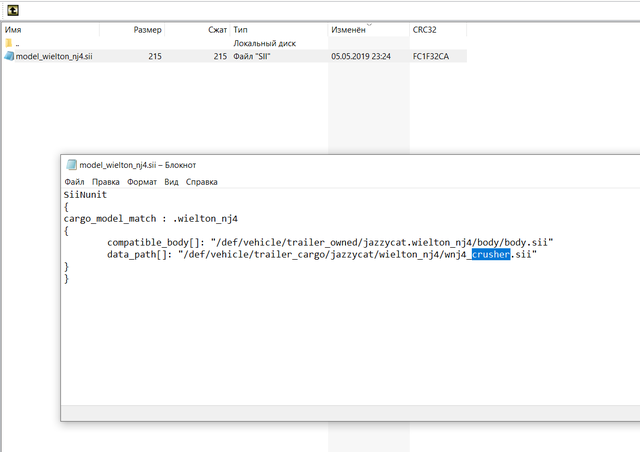Click the CRC32 column header
The height and width of the screenshot is (452, 640).
pyautogui.click(x=425, y=30)
